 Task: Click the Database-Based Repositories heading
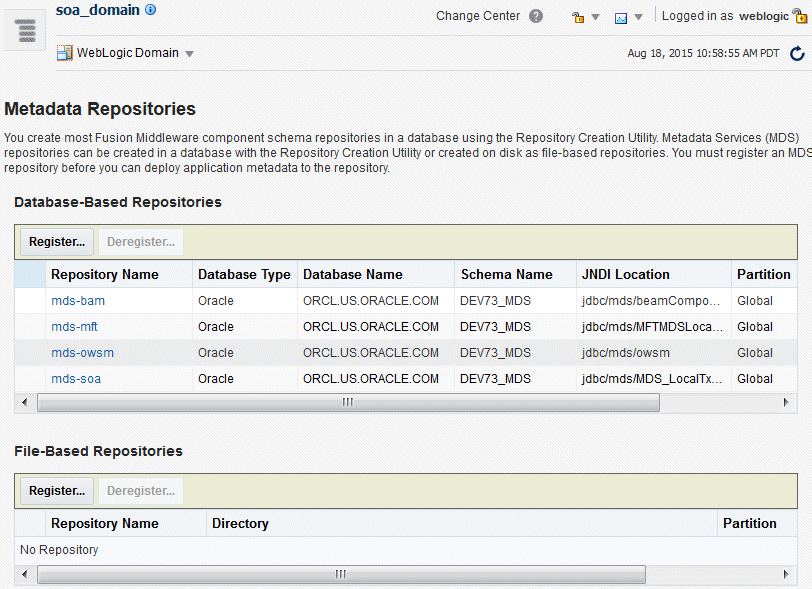click(x=118, y=202)
